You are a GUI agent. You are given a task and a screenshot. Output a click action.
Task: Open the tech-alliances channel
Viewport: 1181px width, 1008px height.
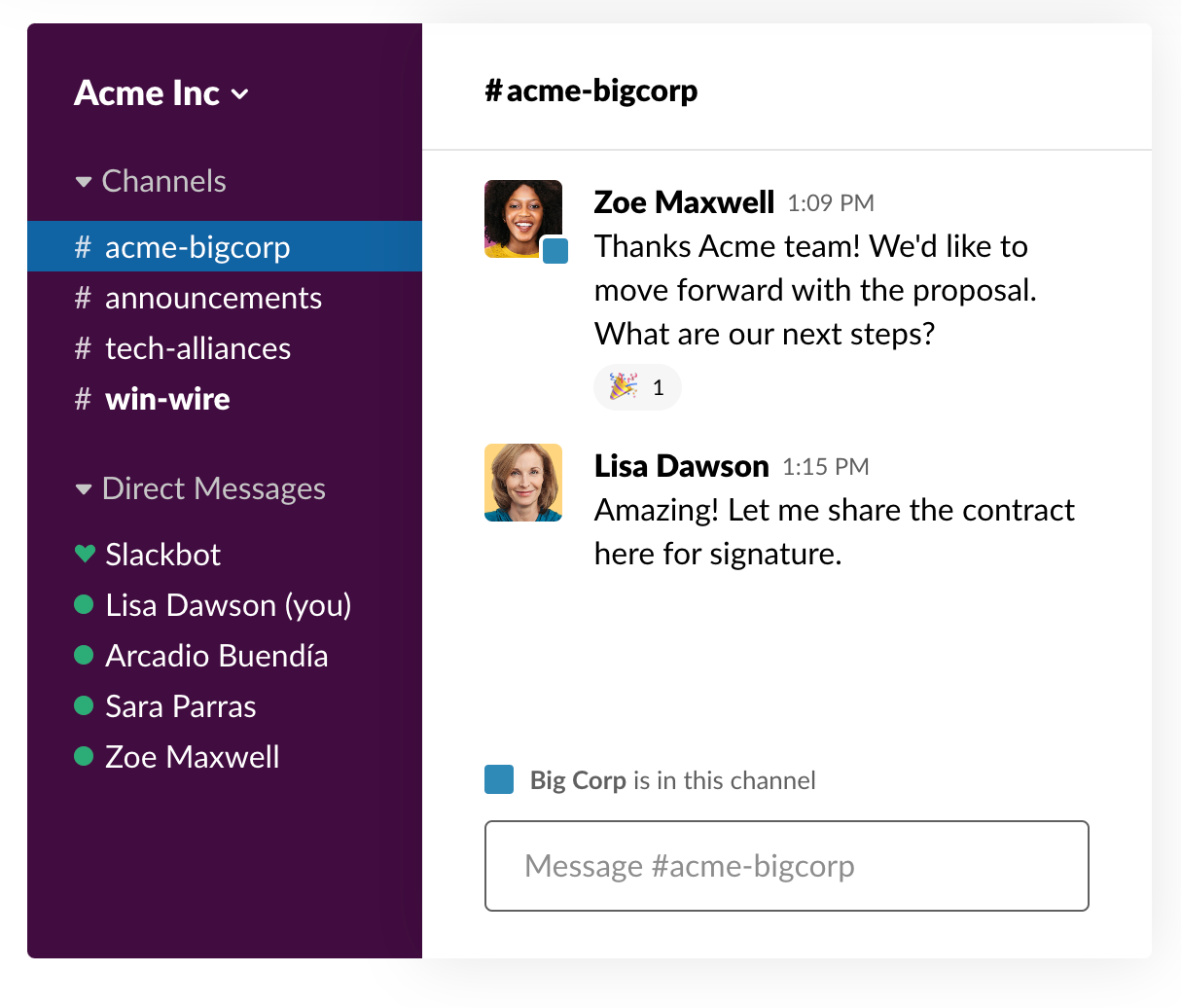point(225,348)
